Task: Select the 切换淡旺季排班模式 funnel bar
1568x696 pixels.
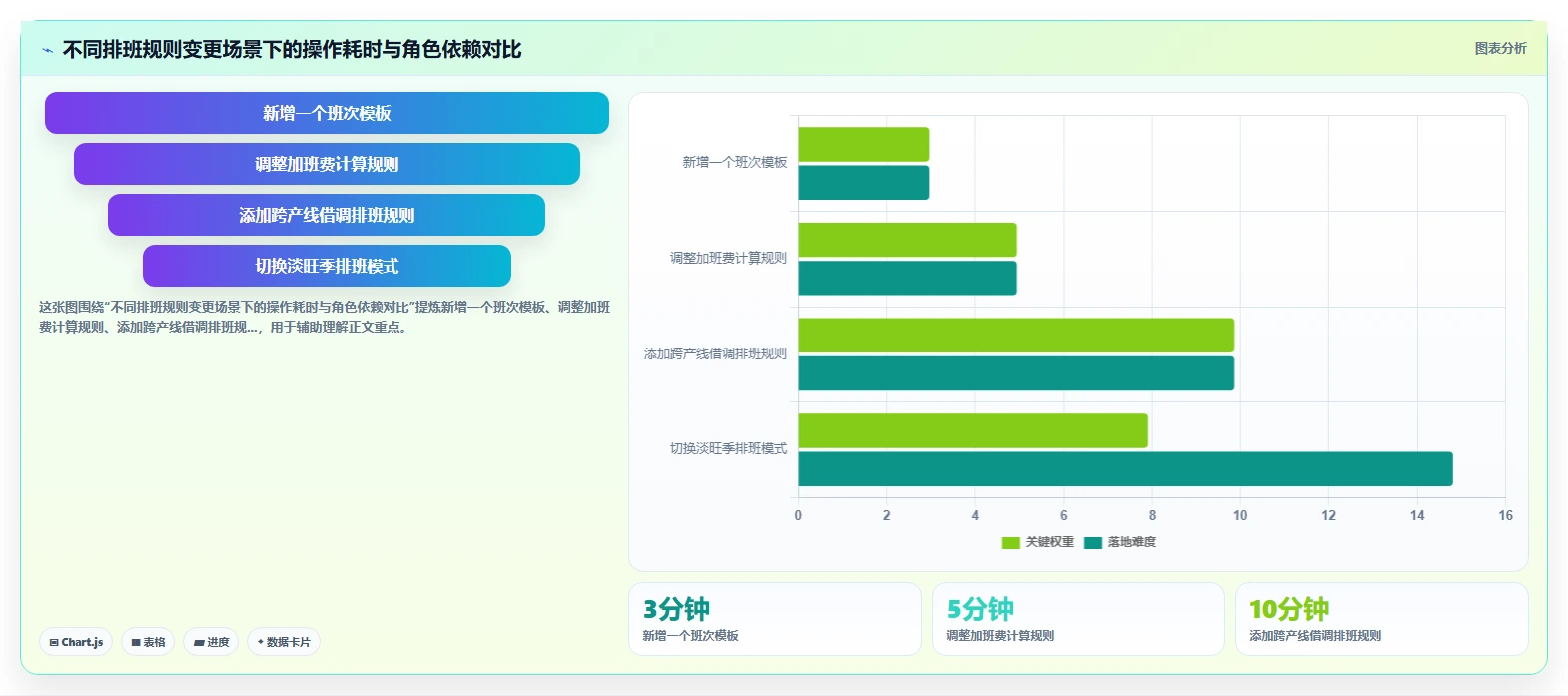Action: pos(327,266)
